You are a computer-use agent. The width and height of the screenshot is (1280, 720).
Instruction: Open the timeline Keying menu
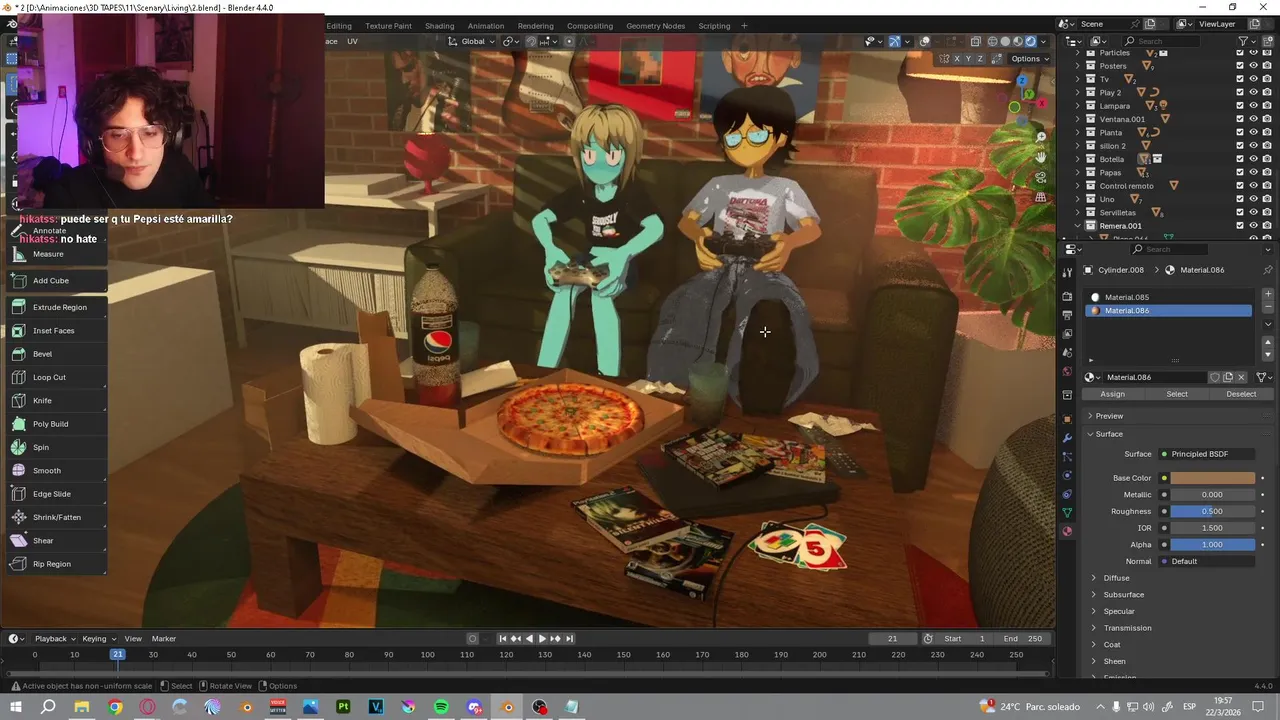[x=97, y=639]
